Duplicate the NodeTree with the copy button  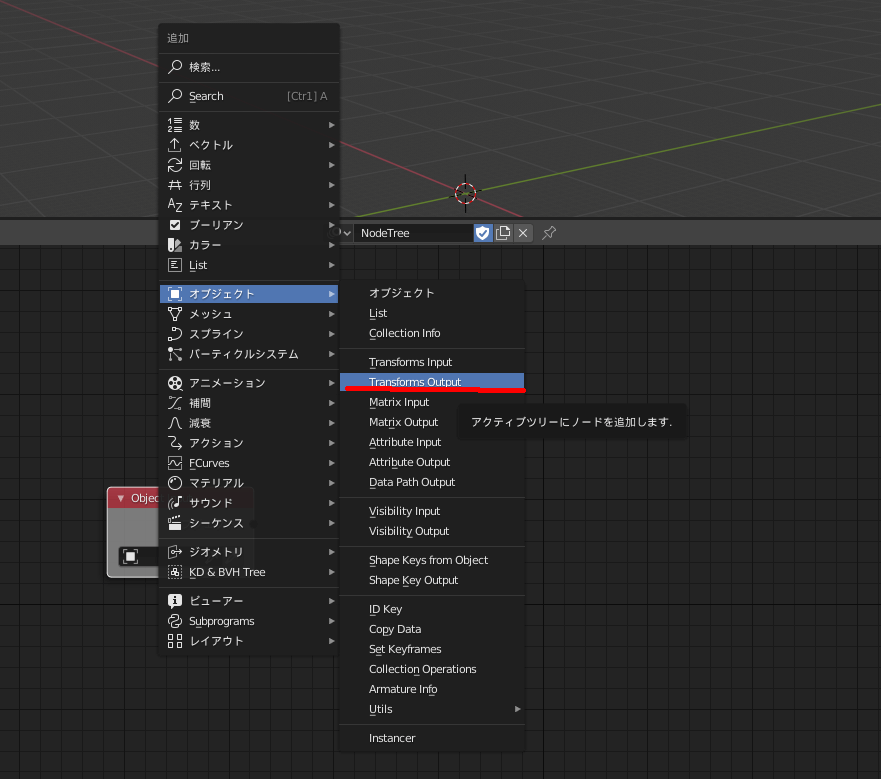(x=503, y=233)
